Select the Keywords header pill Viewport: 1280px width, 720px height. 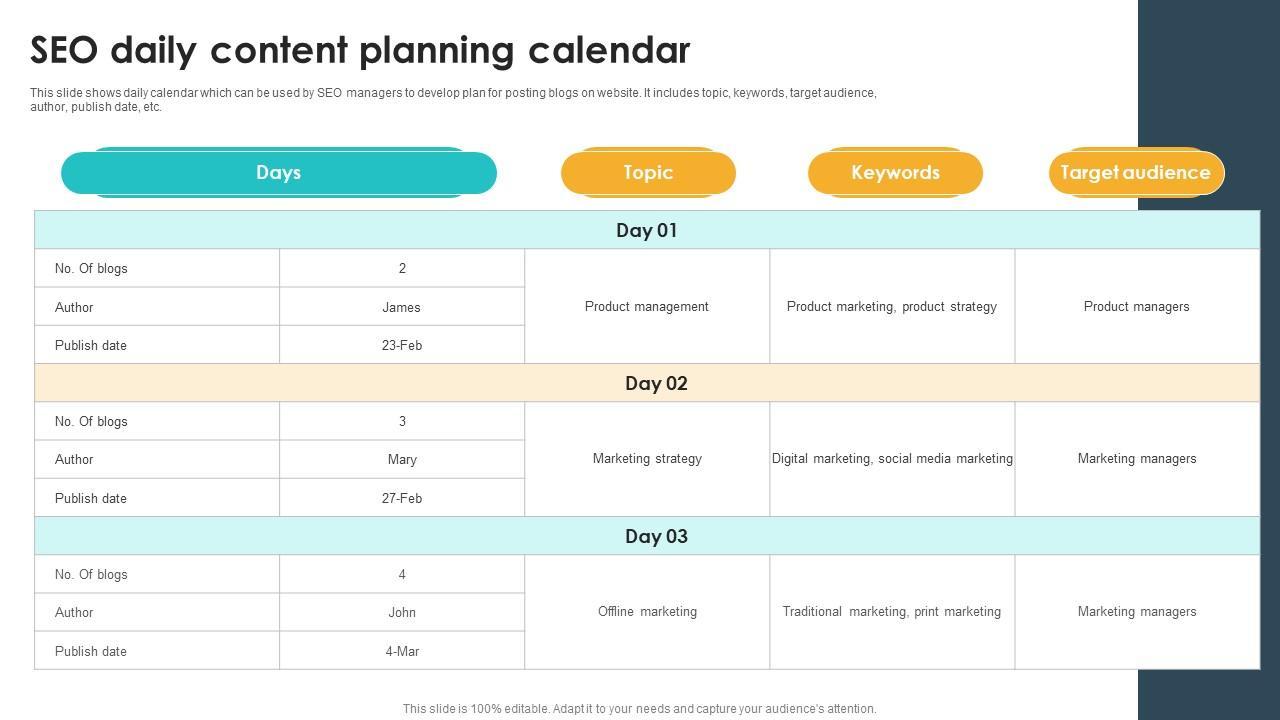click(x=895, y=173)
